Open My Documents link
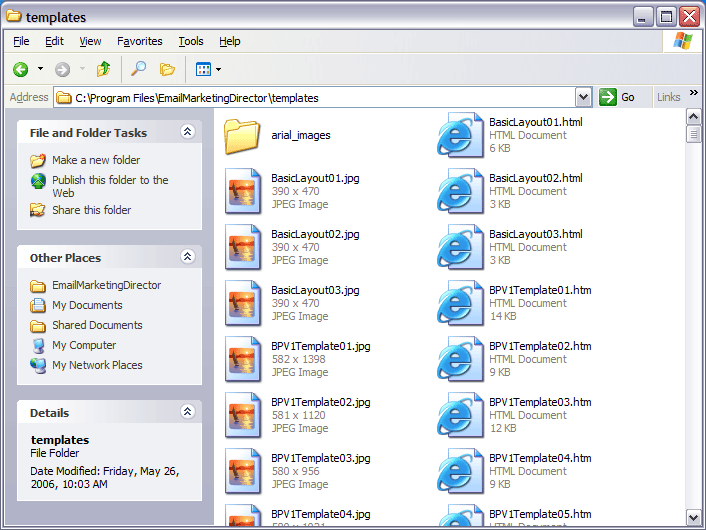 coord(87,305)
